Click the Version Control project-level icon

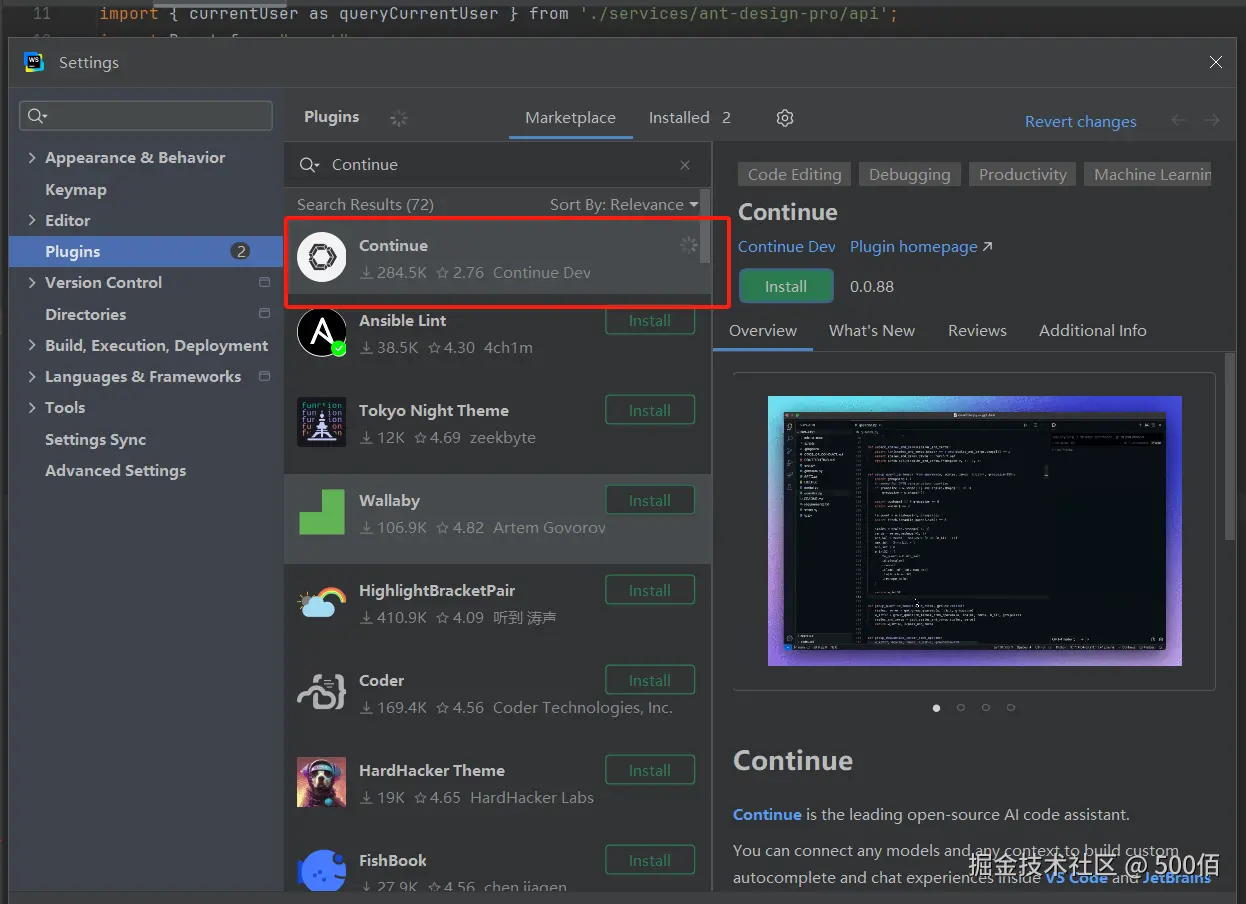[264, 282]
